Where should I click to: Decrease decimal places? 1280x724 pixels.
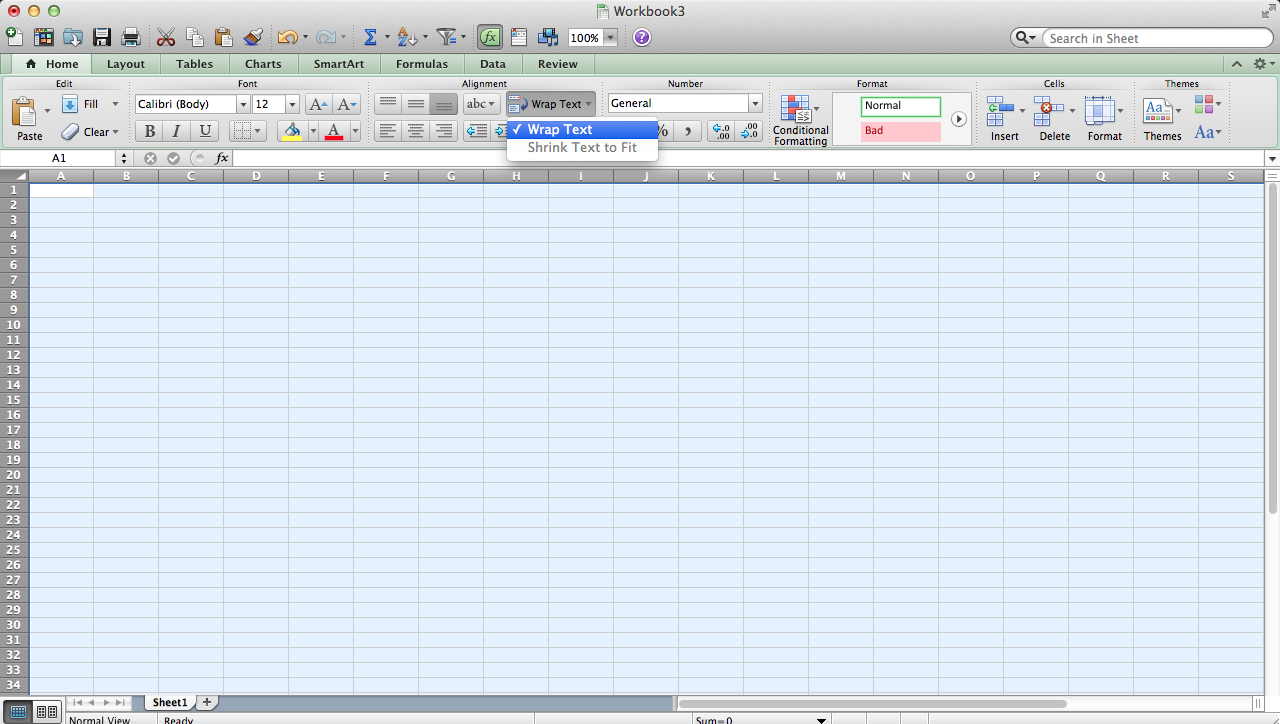[749, 131]
